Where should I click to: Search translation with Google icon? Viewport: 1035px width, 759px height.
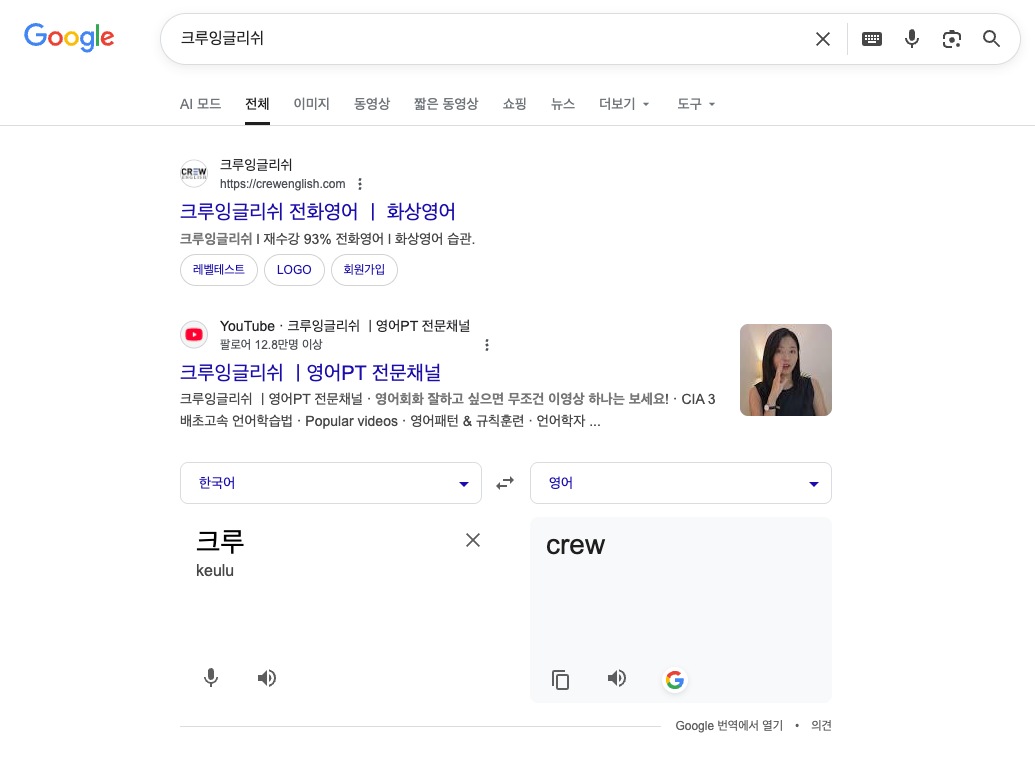coord(675,680)
